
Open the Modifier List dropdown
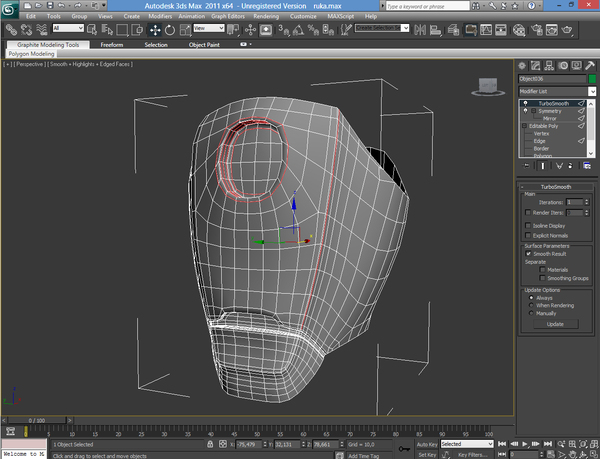591,91
